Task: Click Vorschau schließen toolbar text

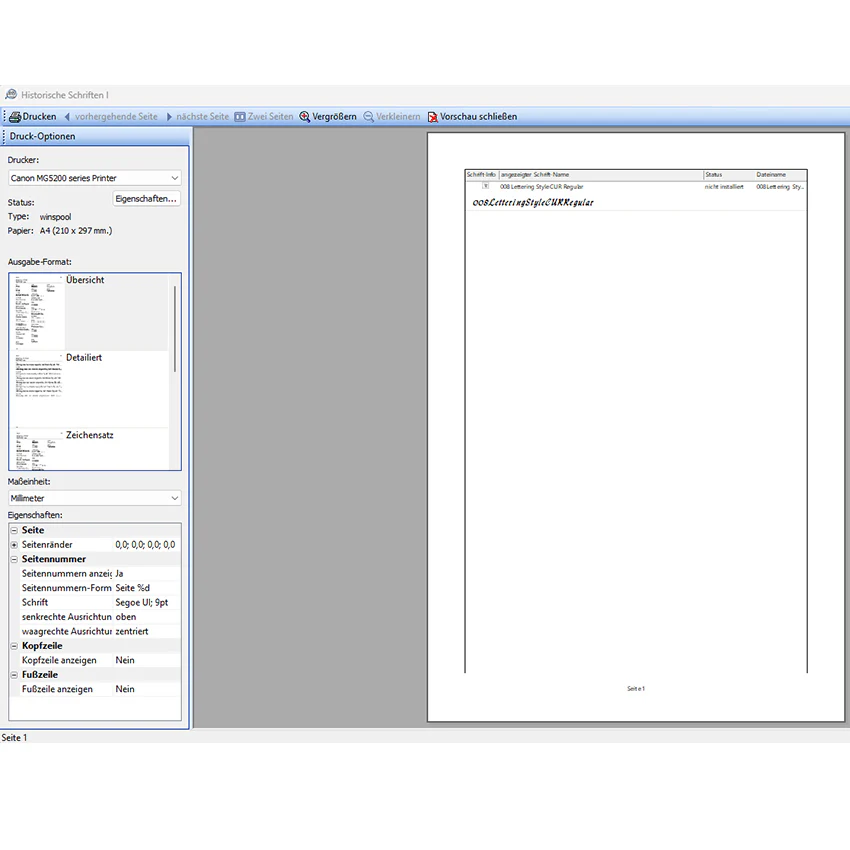Action: (x=478, y=117)
